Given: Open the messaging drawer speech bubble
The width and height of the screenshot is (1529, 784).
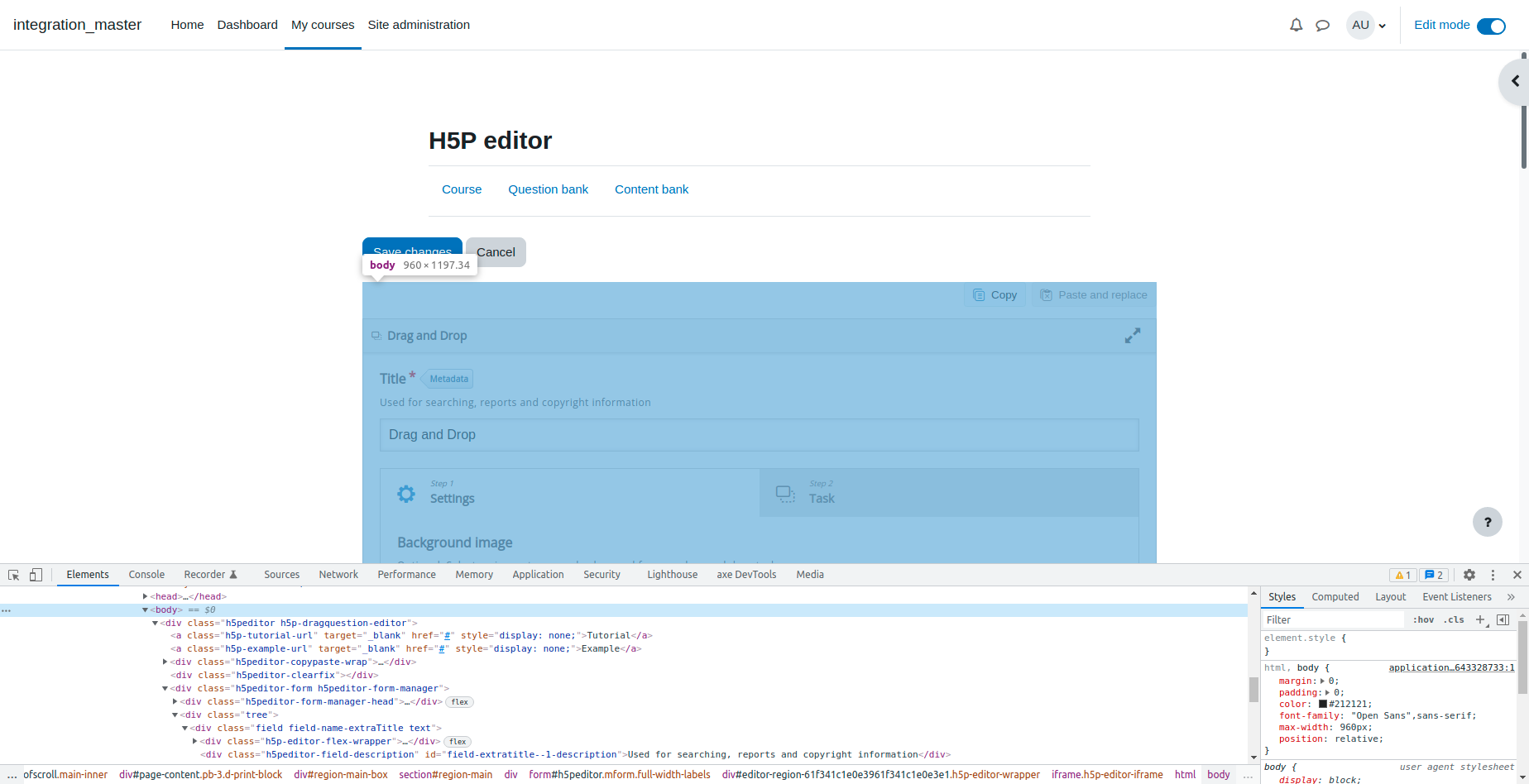Looking at the screenshot, I should coord(1323,26).
